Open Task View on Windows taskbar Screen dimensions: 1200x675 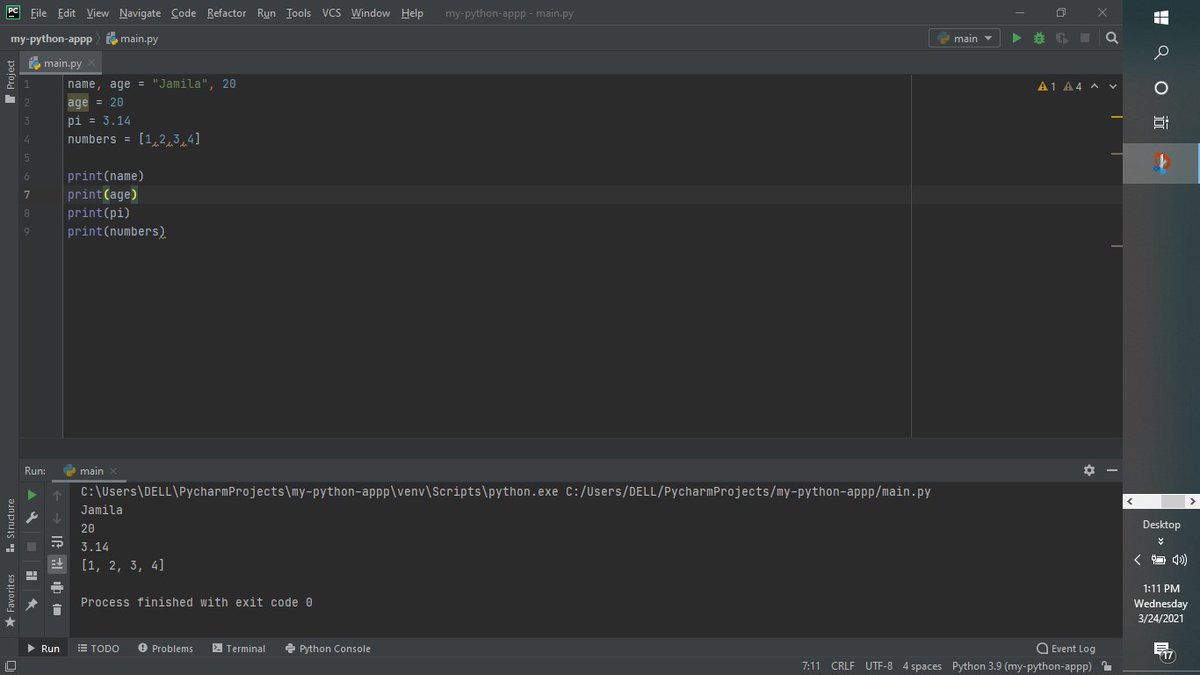[x=1161, y=123]
